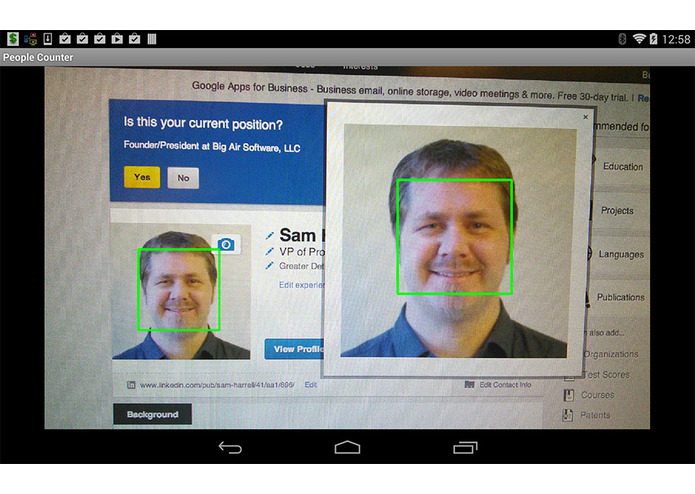Image resolution: width=695 pixels, height=494 pixels.
Task: Click the pencil icon beside Greater Det
Action: (269, 265)
